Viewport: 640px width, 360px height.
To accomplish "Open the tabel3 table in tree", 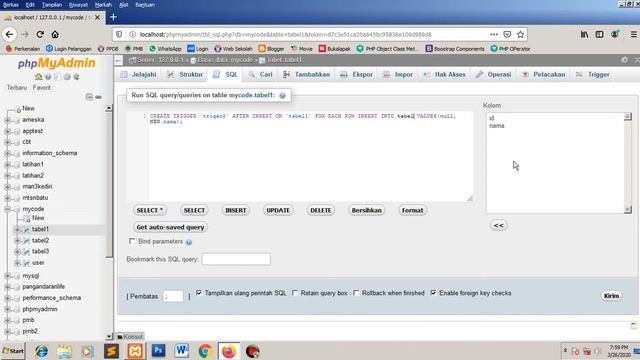I will pos(40,251).
